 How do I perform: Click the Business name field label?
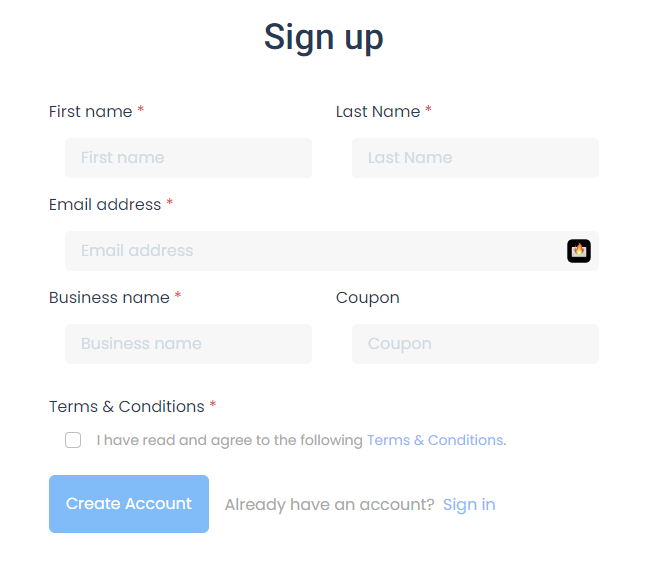click(109, 298)
